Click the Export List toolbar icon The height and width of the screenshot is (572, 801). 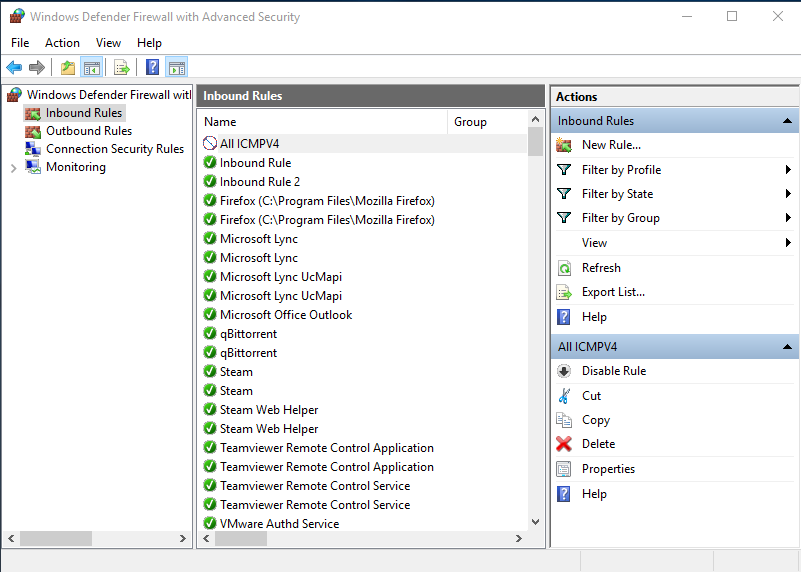[x=122, y=67]
